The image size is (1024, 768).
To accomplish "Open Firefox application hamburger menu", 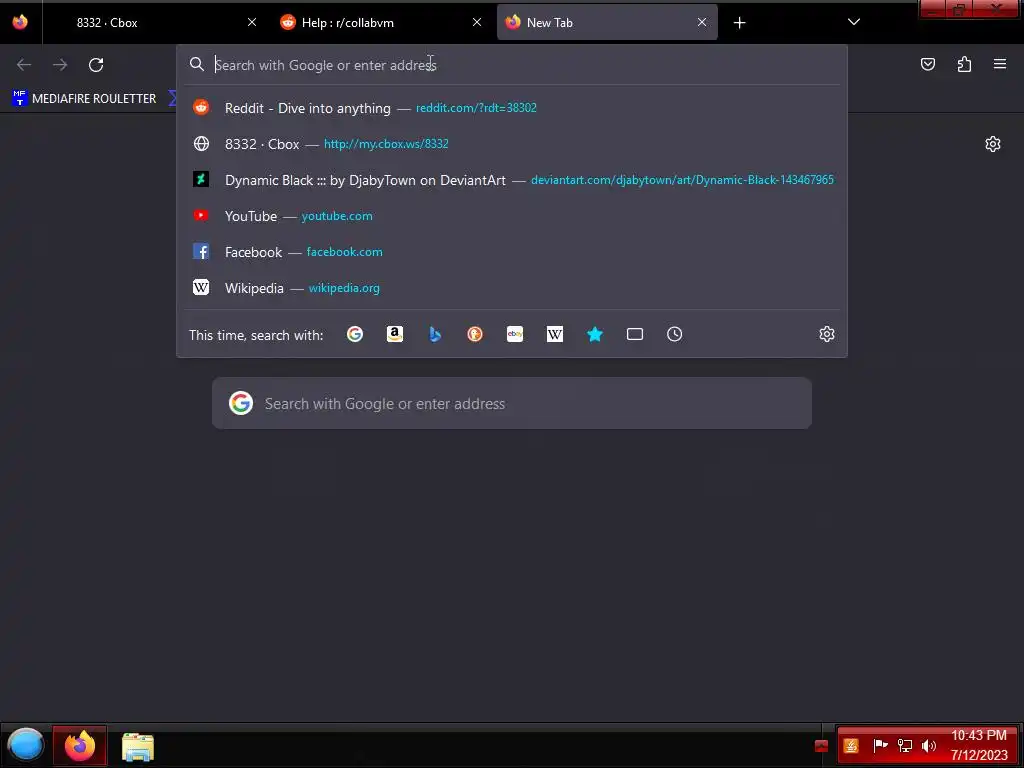I will (1000, 64).
